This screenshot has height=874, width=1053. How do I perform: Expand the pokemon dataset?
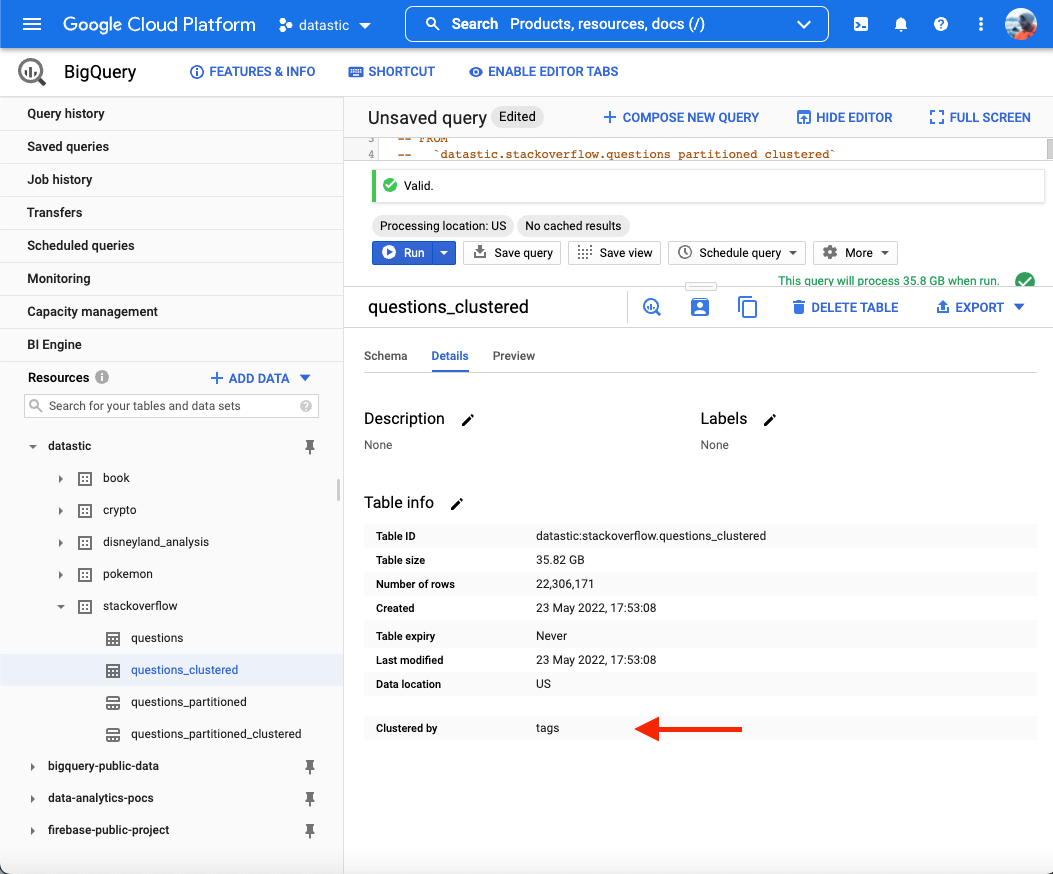coord(61,575)
